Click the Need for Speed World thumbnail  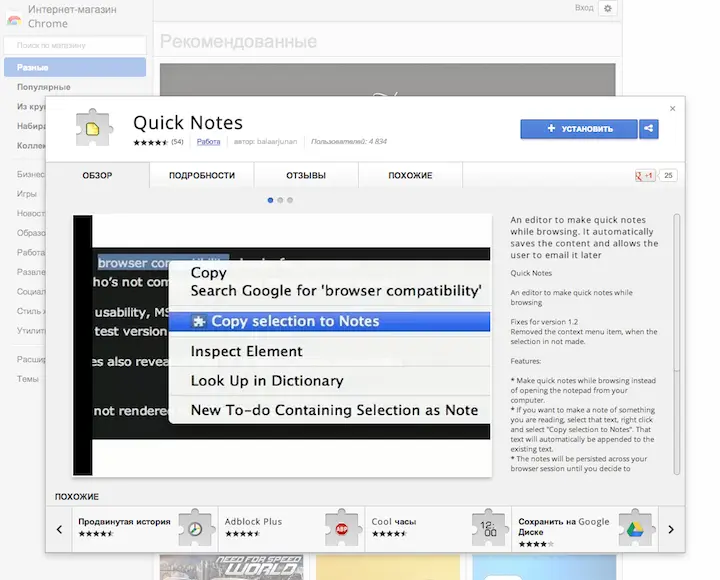(231, 567)
